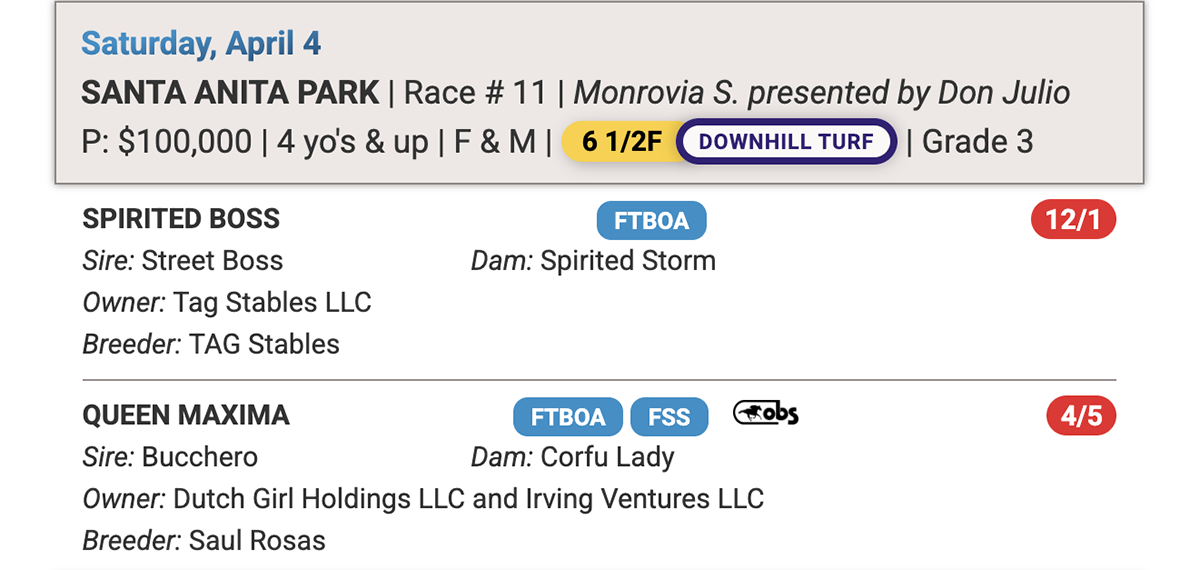Screen dimensions: 1200x570
Task: Click sire name Street Boss
Action: (x=212, y=261)
